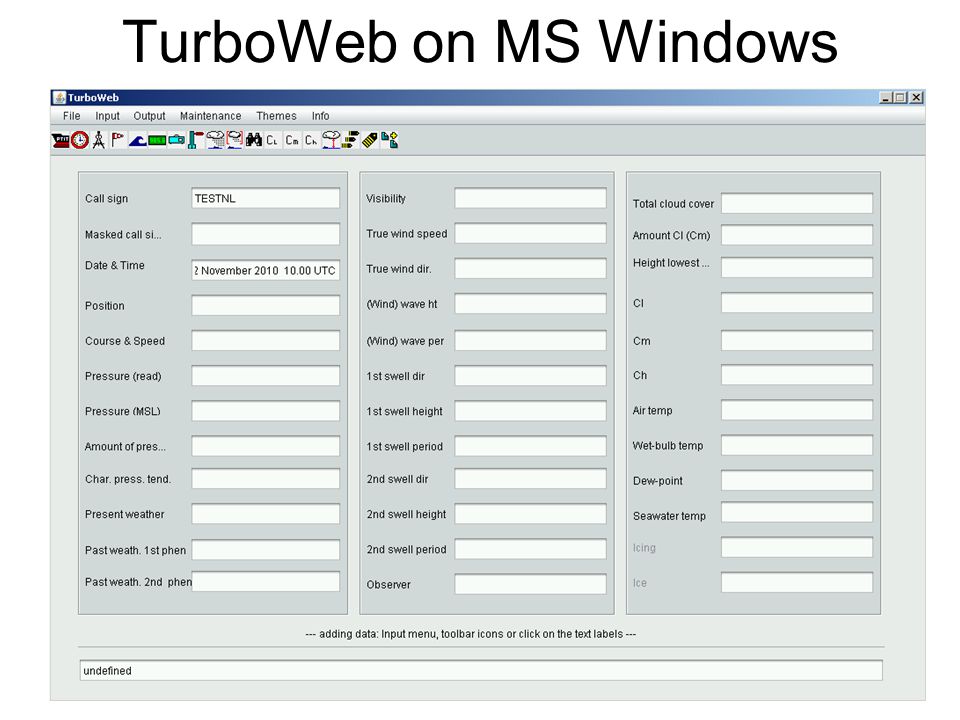Select the binoculars visibility icon
The height and width of the screenshot is (720, 960).
coord(253,140)
